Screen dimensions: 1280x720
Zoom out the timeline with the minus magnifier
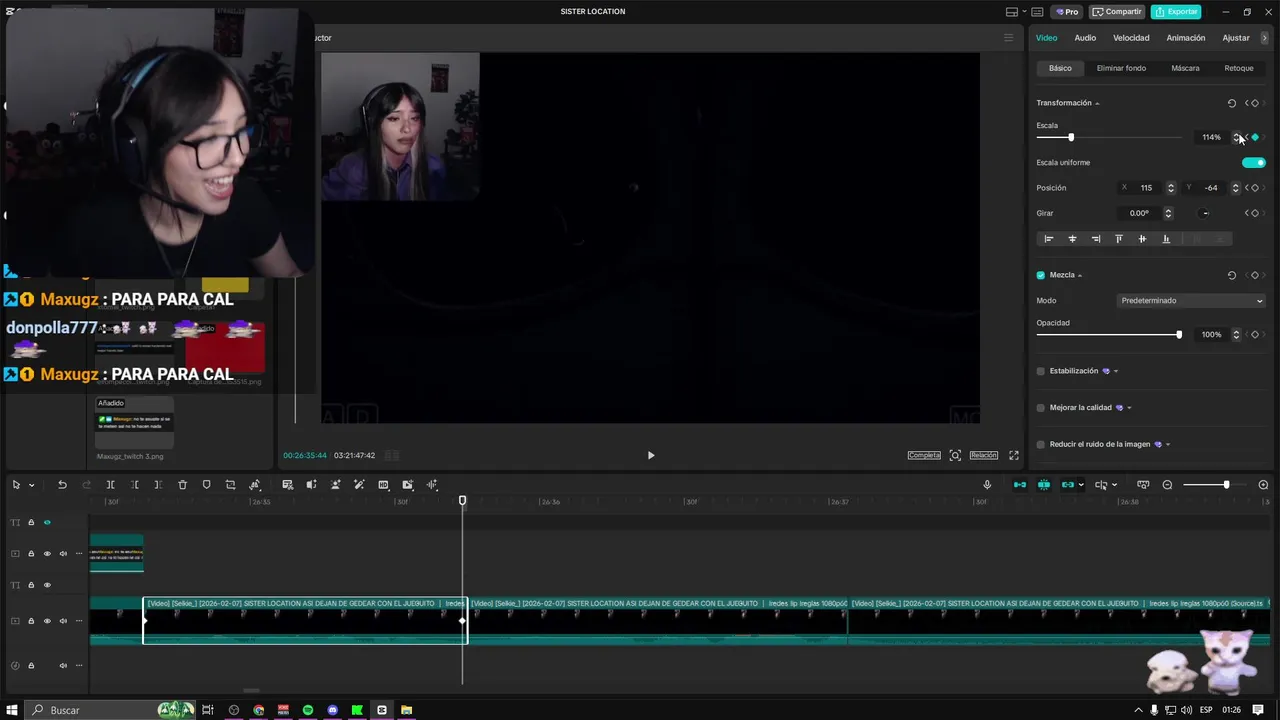[x=1167, y=485]
